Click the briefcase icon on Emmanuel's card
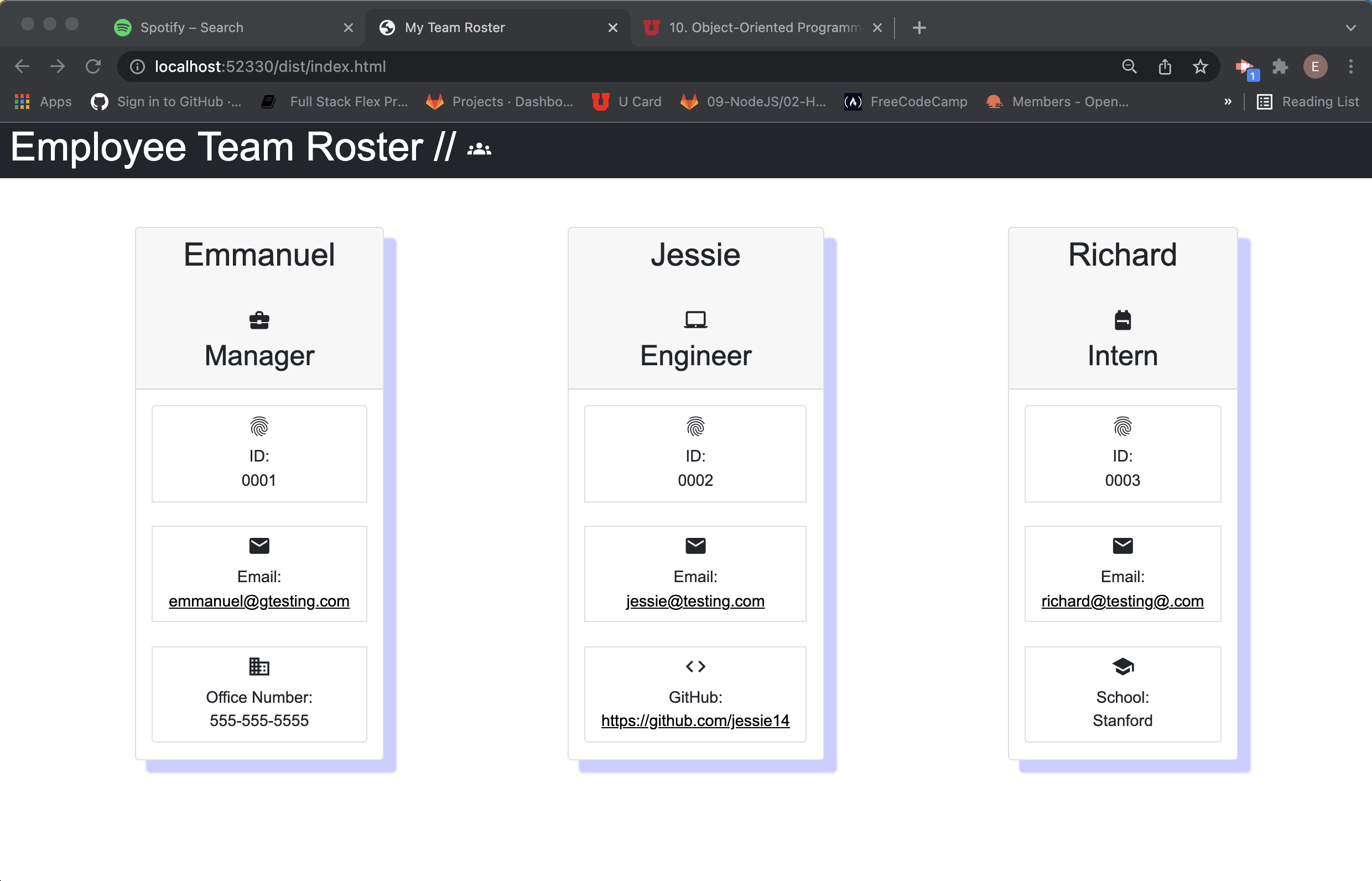Image resolution: width=1372 pixels, height=881 pixels. click(259, 320)
